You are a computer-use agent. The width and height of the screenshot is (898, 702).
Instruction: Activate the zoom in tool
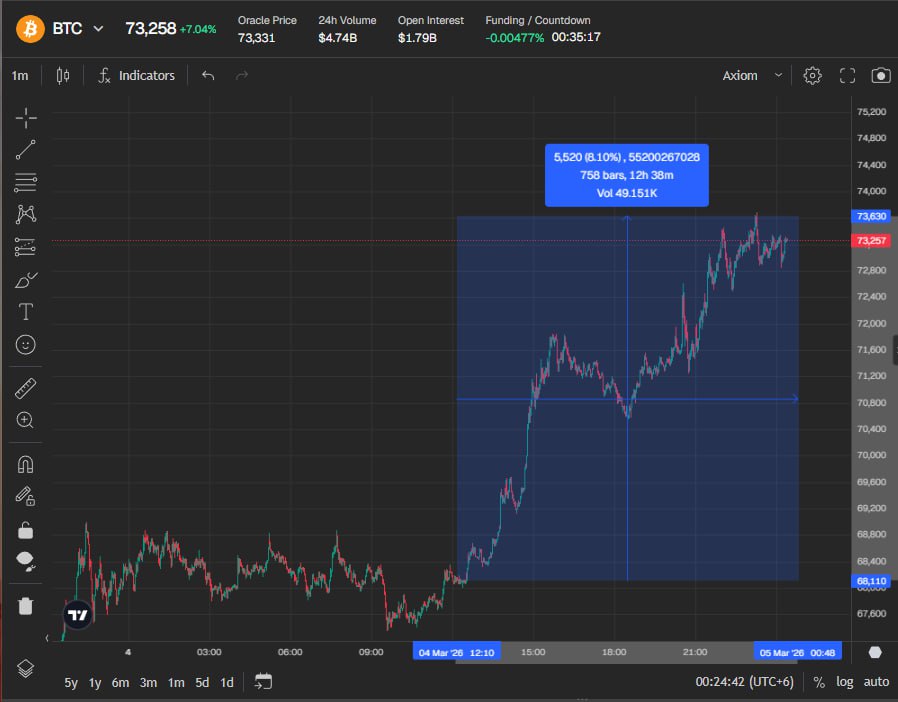(x=26, y=420)
